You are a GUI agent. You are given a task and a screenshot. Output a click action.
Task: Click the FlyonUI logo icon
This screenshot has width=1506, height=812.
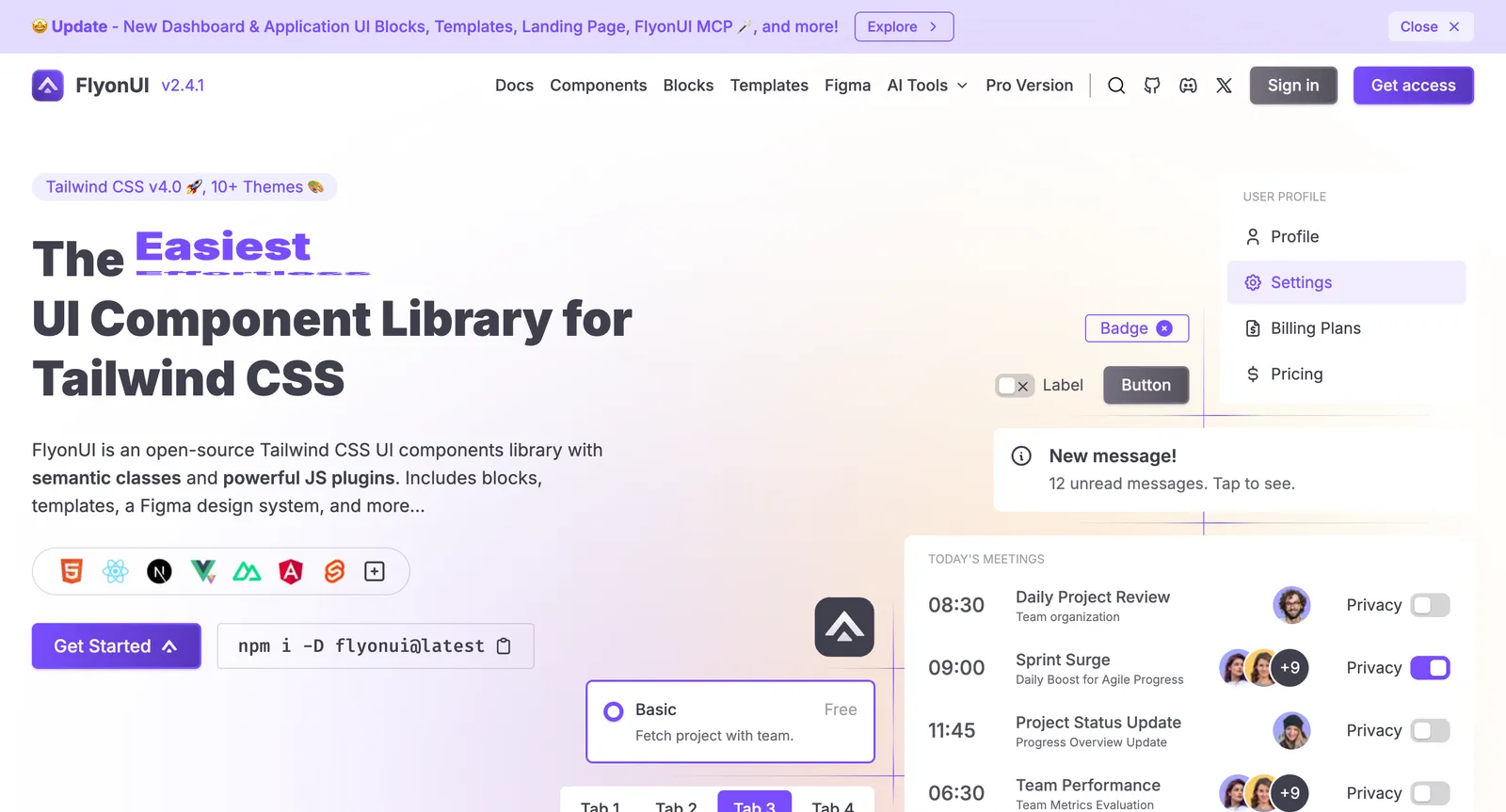tap(48, 86)
